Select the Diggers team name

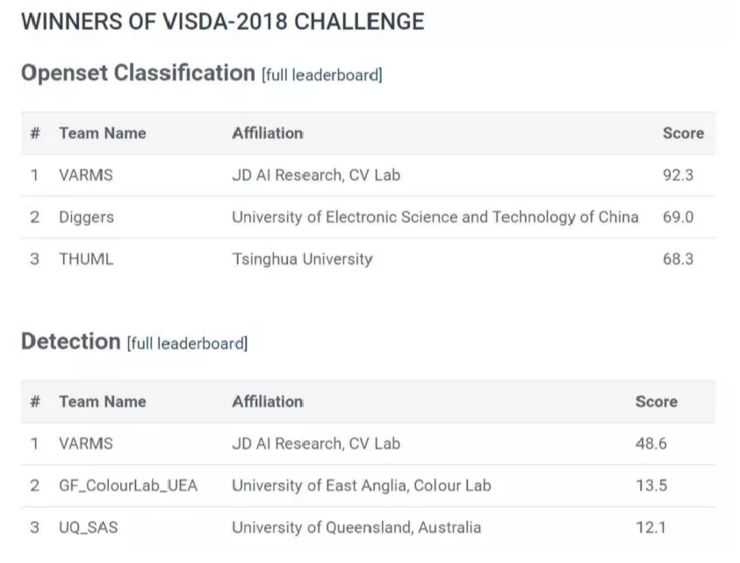(86, 217)
